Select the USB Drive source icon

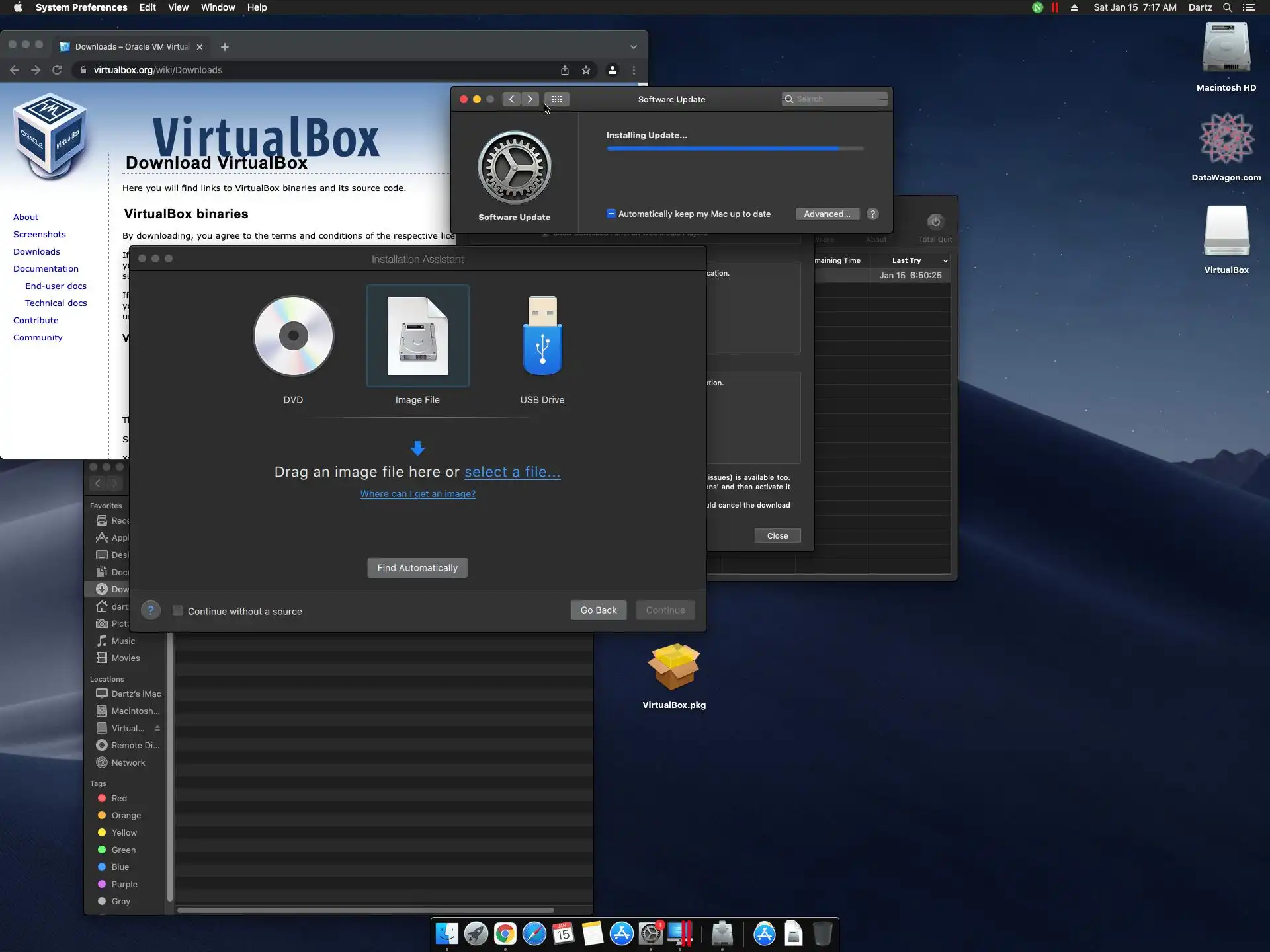[542, 336]
